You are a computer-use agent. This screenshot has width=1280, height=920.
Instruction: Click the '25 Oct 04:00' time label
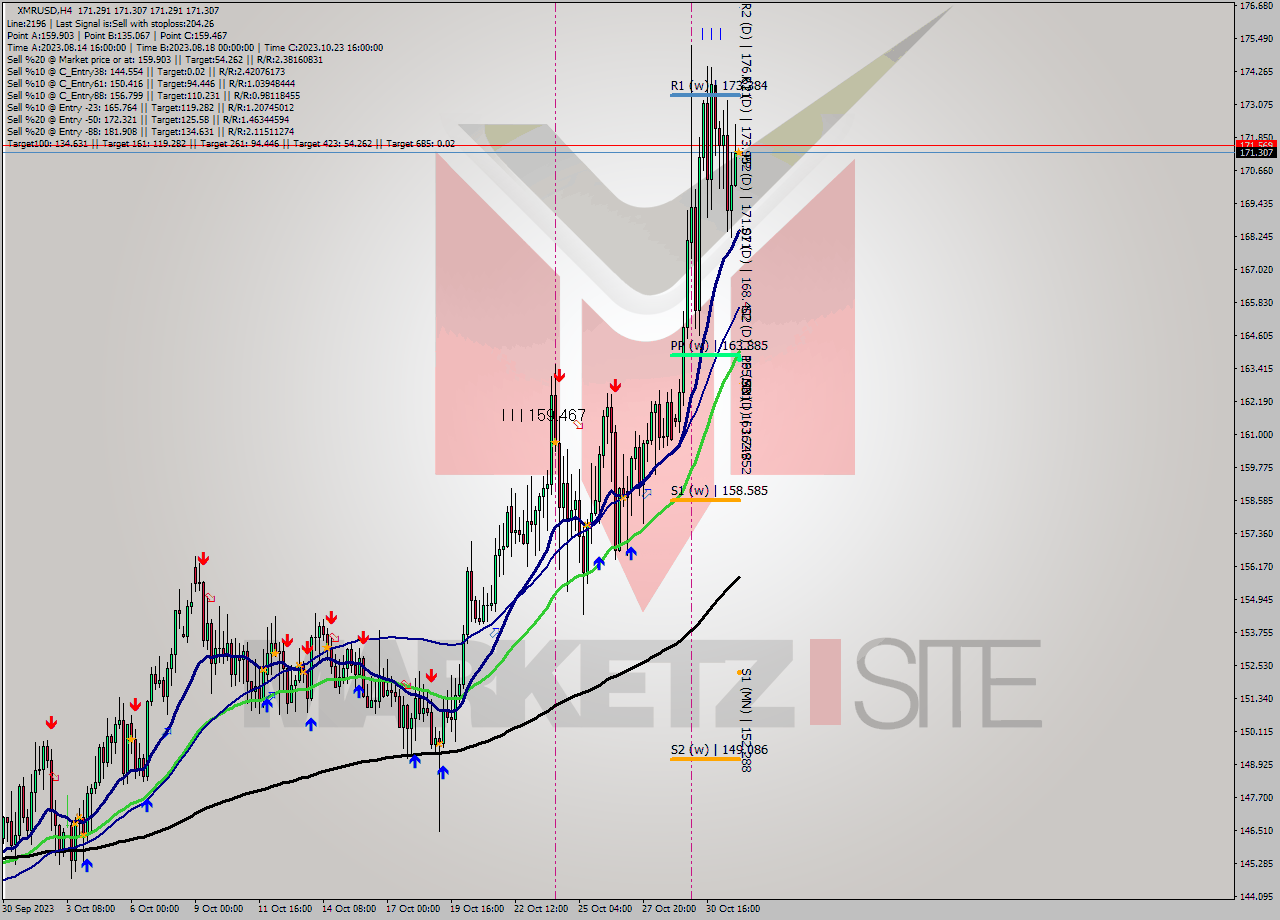click(604, 909)
